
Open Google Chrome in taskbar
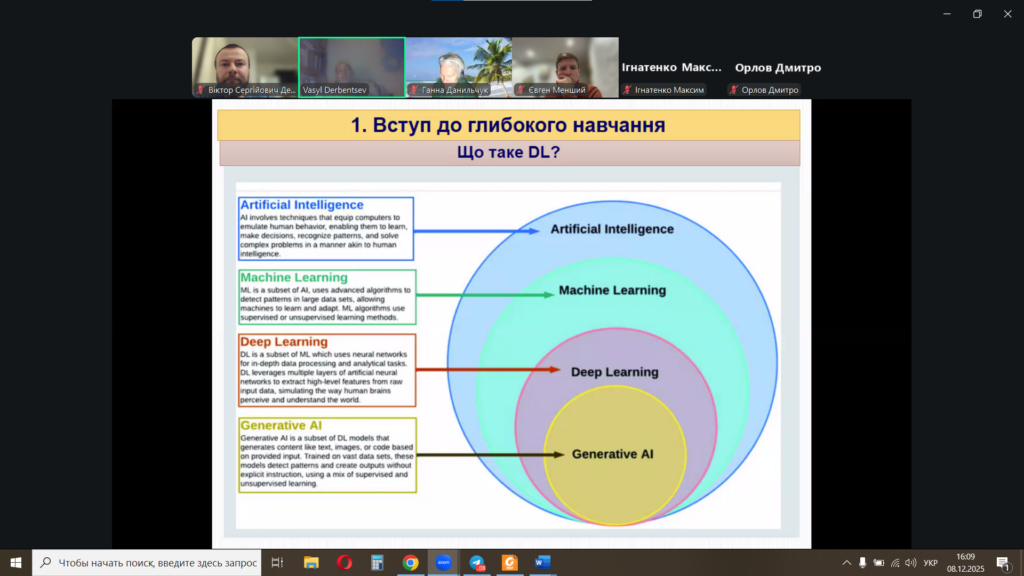click(x=410, y=562)
